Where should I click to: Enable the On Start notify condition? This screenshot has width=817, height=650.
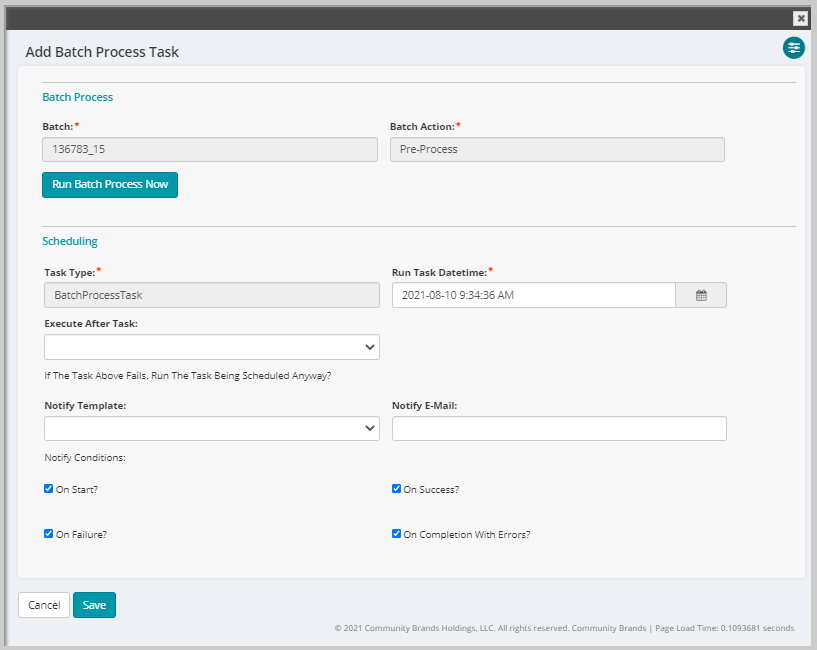pos(48,488)
